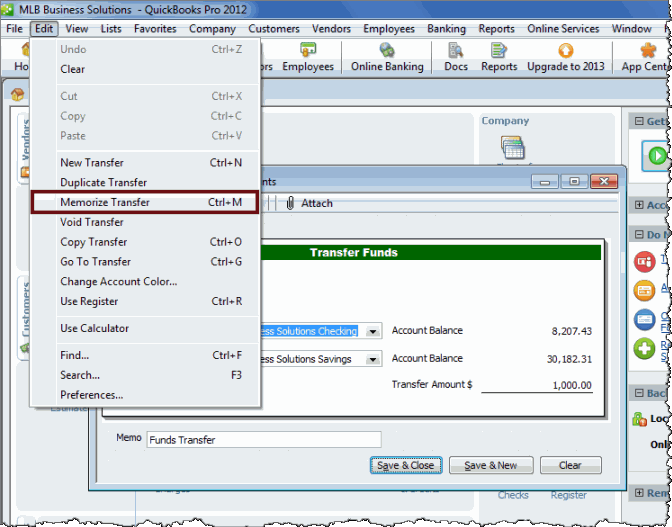Maximize the Transfer Funds window
This screenshot has width=672, height=527.
point(574,182)
